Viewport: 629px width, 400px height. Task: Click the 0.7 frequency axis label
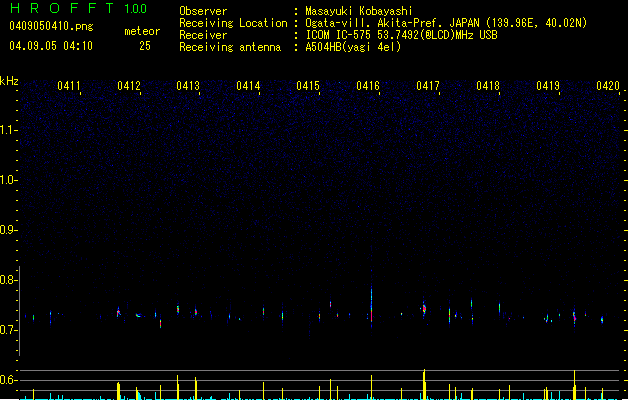[x=8, y=330]
